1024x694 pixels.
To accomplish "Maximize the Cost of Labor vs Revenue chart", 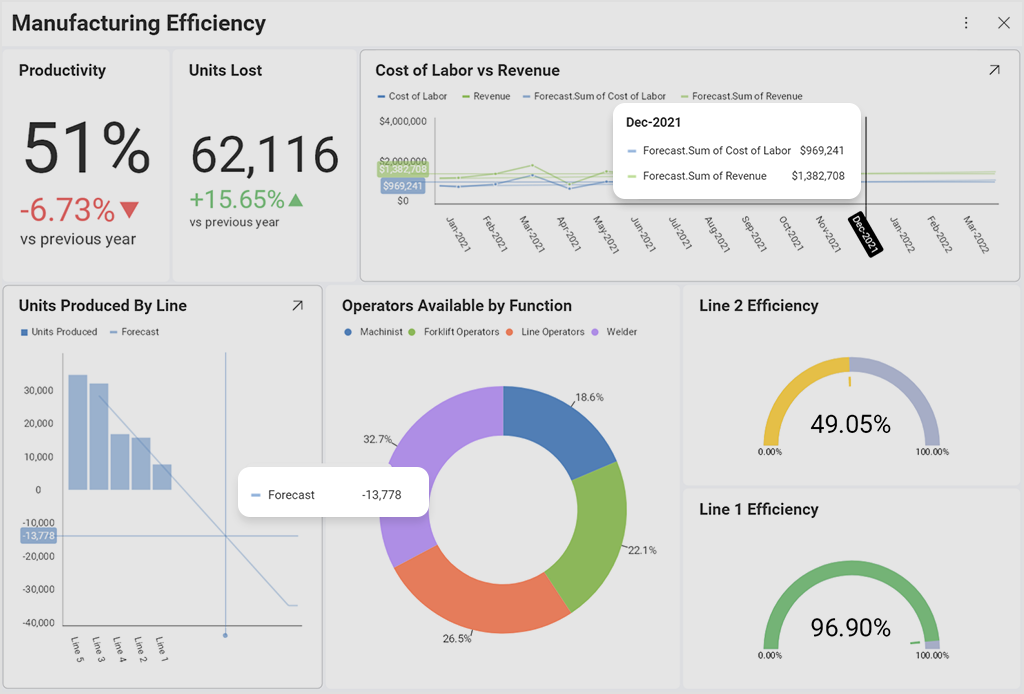I will [993, 71].
